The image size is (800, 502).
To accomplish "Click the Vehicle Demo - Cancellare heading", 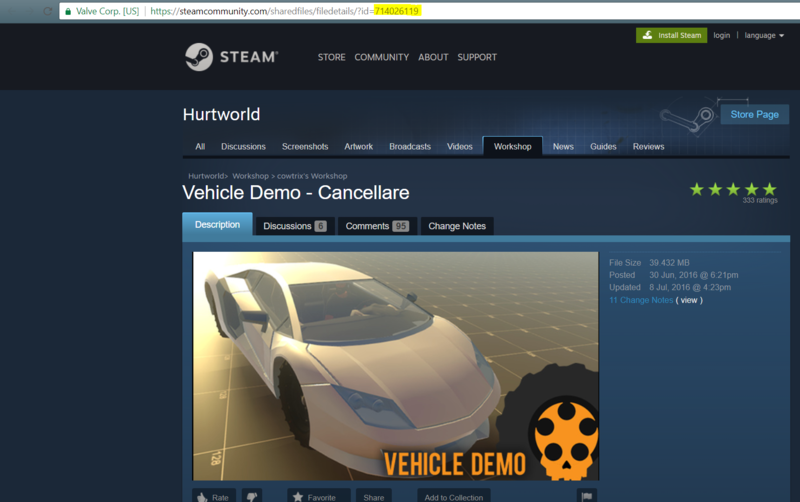I will point(296,193).
